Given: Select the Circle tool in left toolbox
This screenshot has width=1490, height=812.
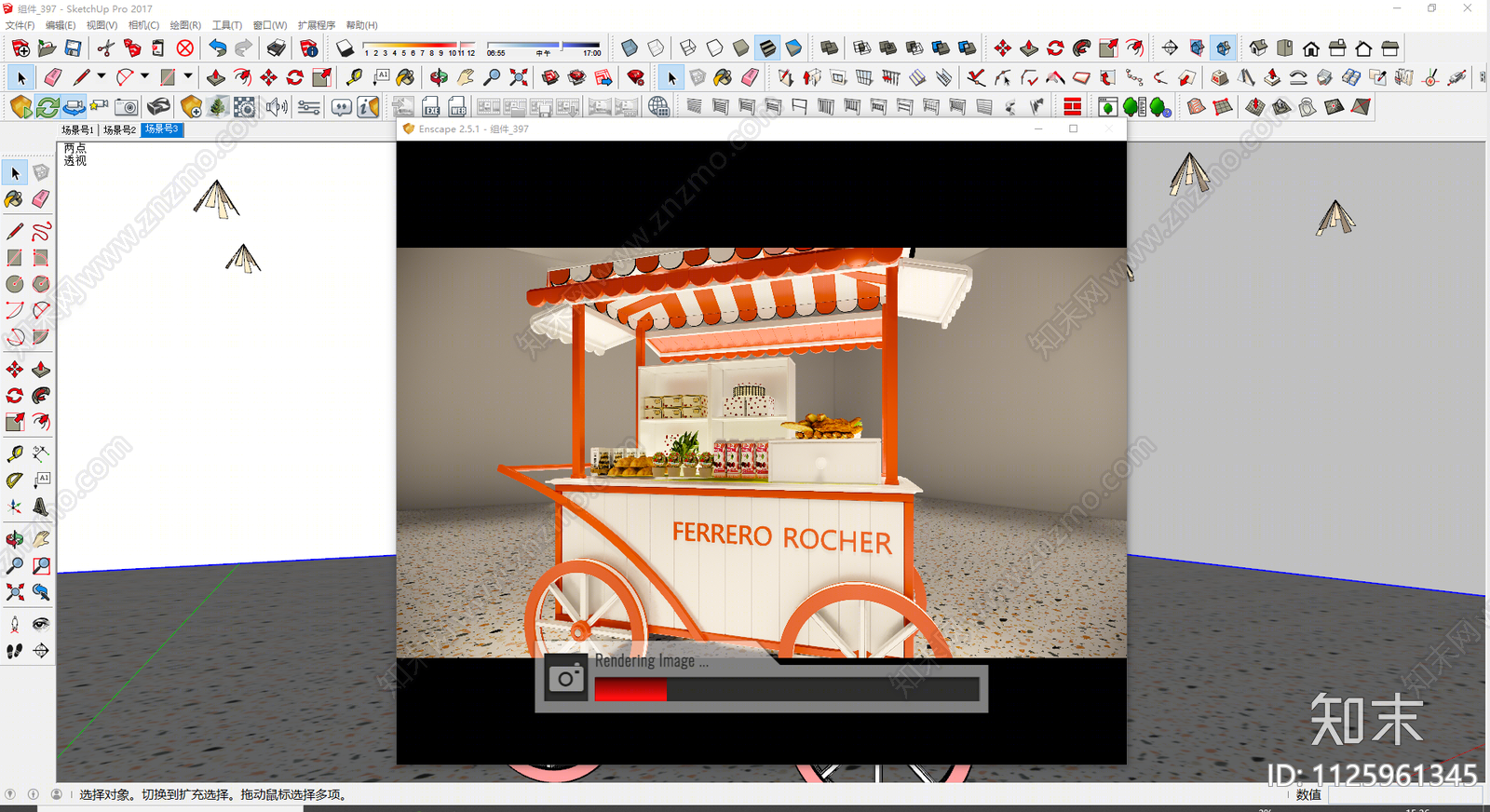Looking at the screenshot, I should (x=14, y=284).
